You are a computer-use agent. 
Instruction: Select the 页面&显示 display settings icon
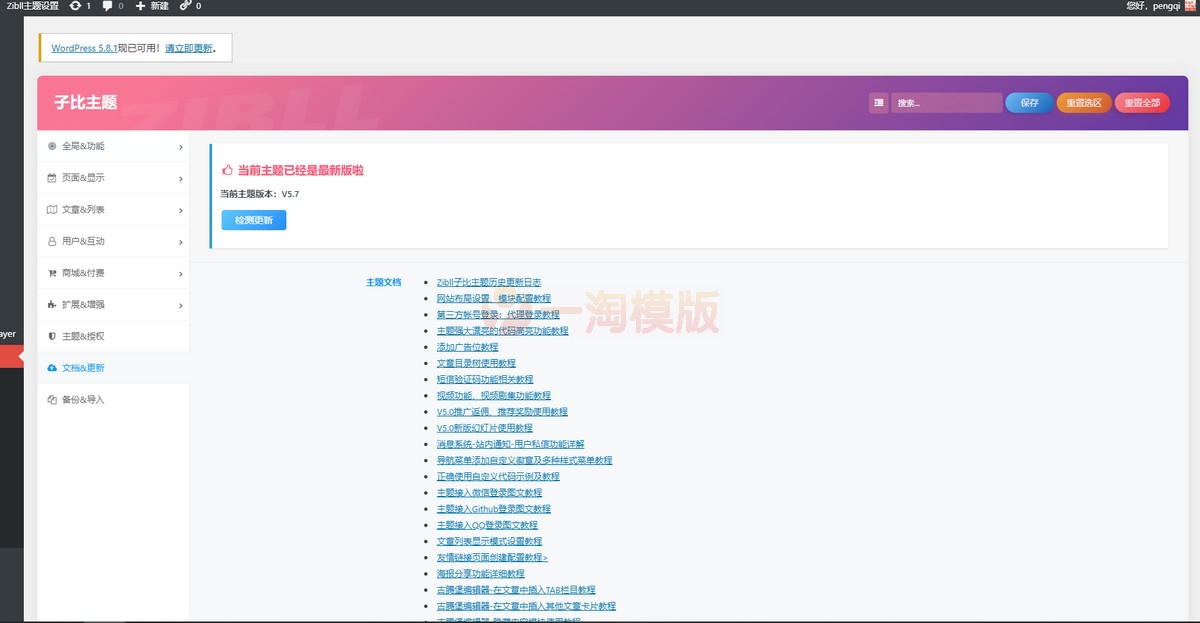click(x=51, y=178)
